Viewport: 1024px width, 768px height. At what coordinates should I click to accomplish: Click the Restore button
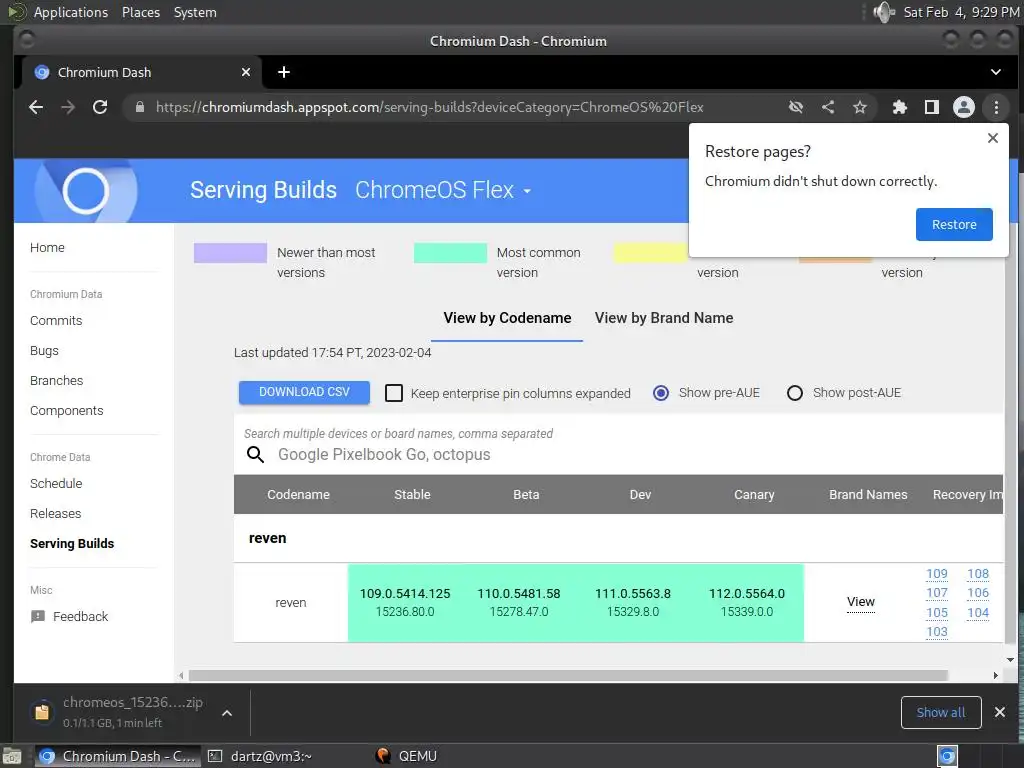pyautogui.click(x=953, y=225)
